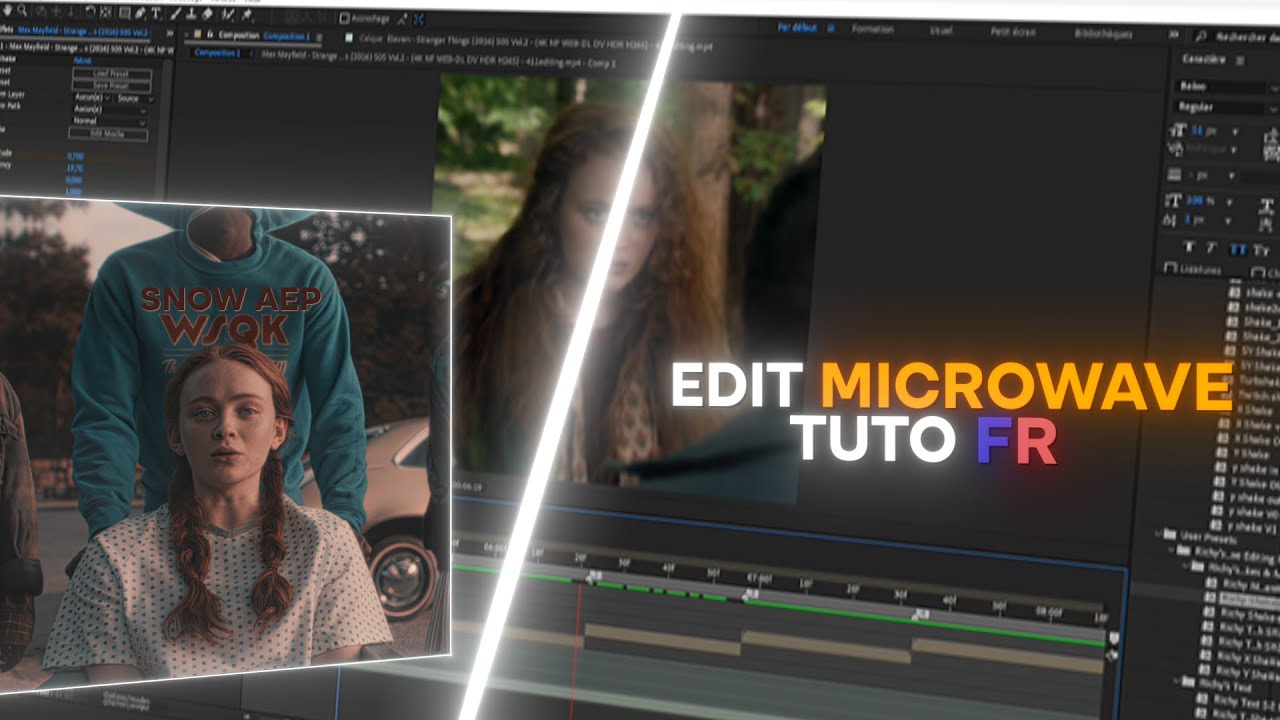
Task: Open the first Aucun(e) layer dropdown
Action: (x=92, y=98)
